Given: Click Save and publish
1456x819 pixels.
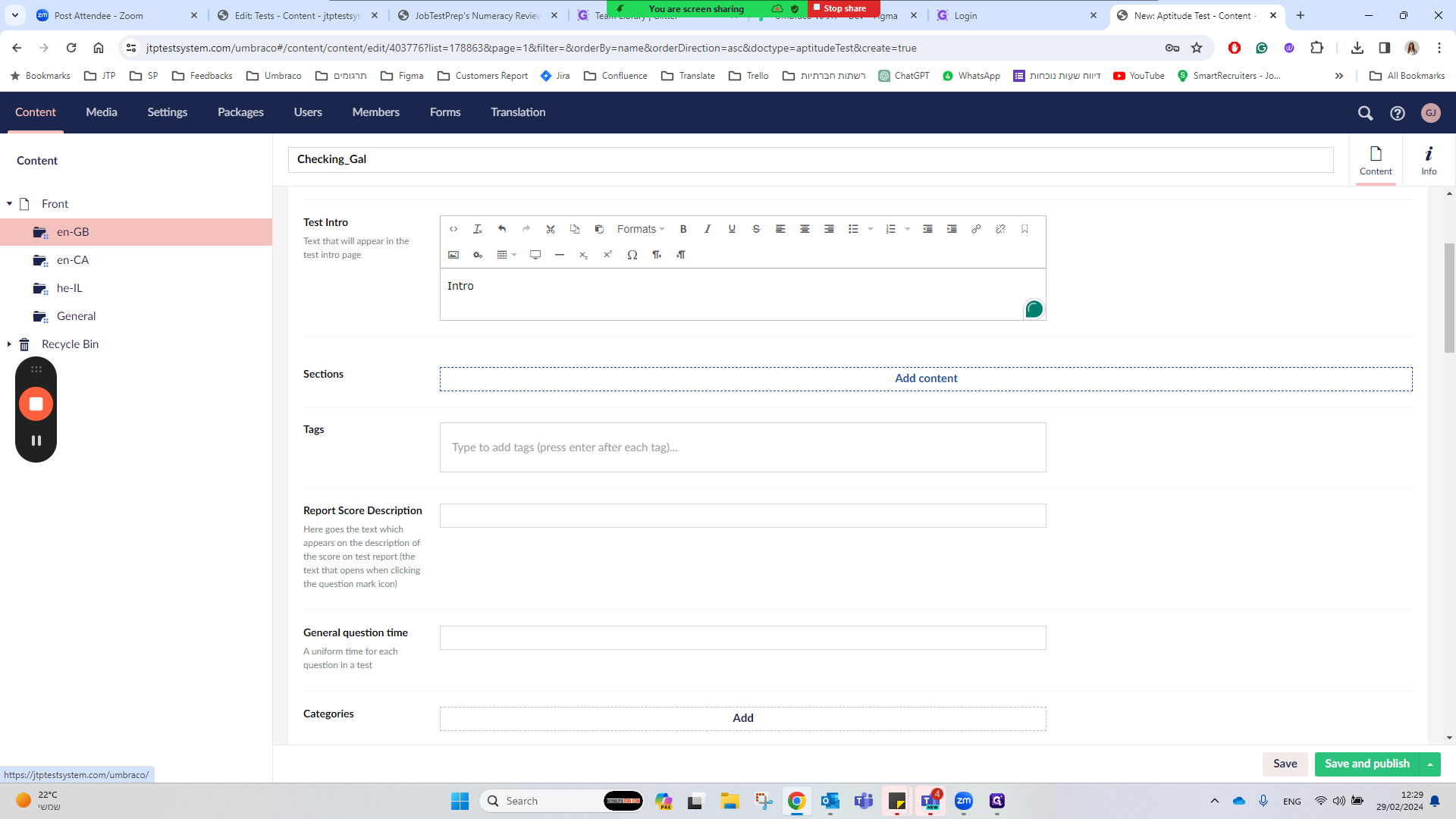Looking at the screenshot, I should [1367, 764].
